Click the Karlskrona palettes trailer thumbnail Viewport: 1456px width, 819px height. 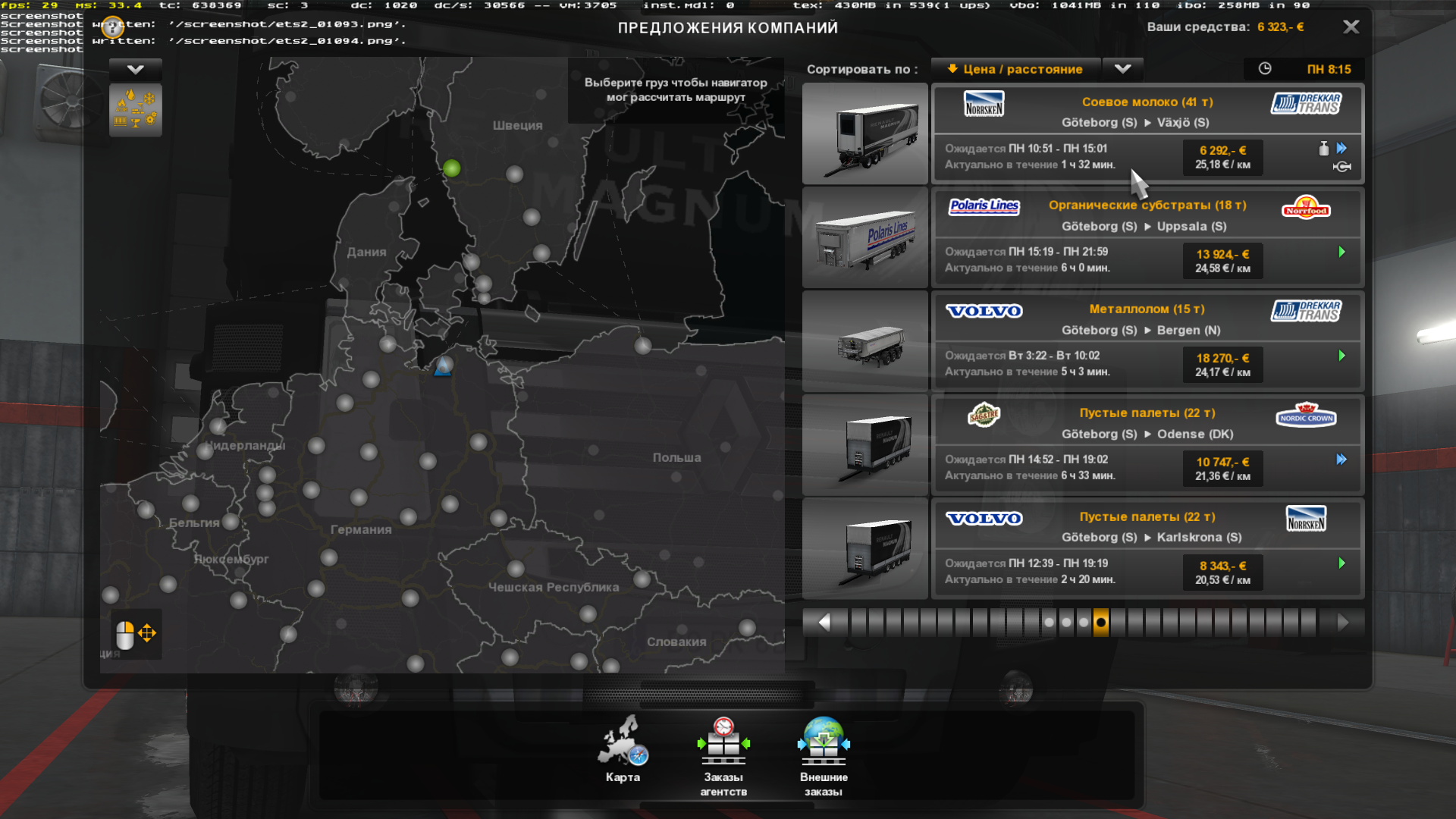(x=865, y=549)
